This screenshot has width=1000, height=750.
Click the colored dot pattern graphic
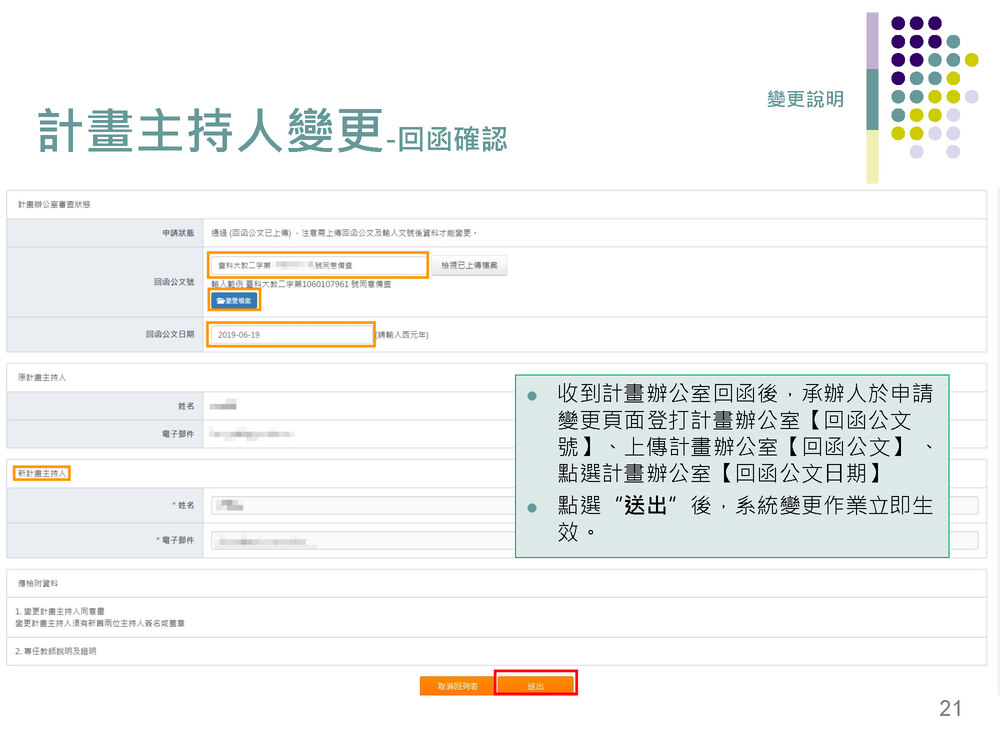[925, 88]
